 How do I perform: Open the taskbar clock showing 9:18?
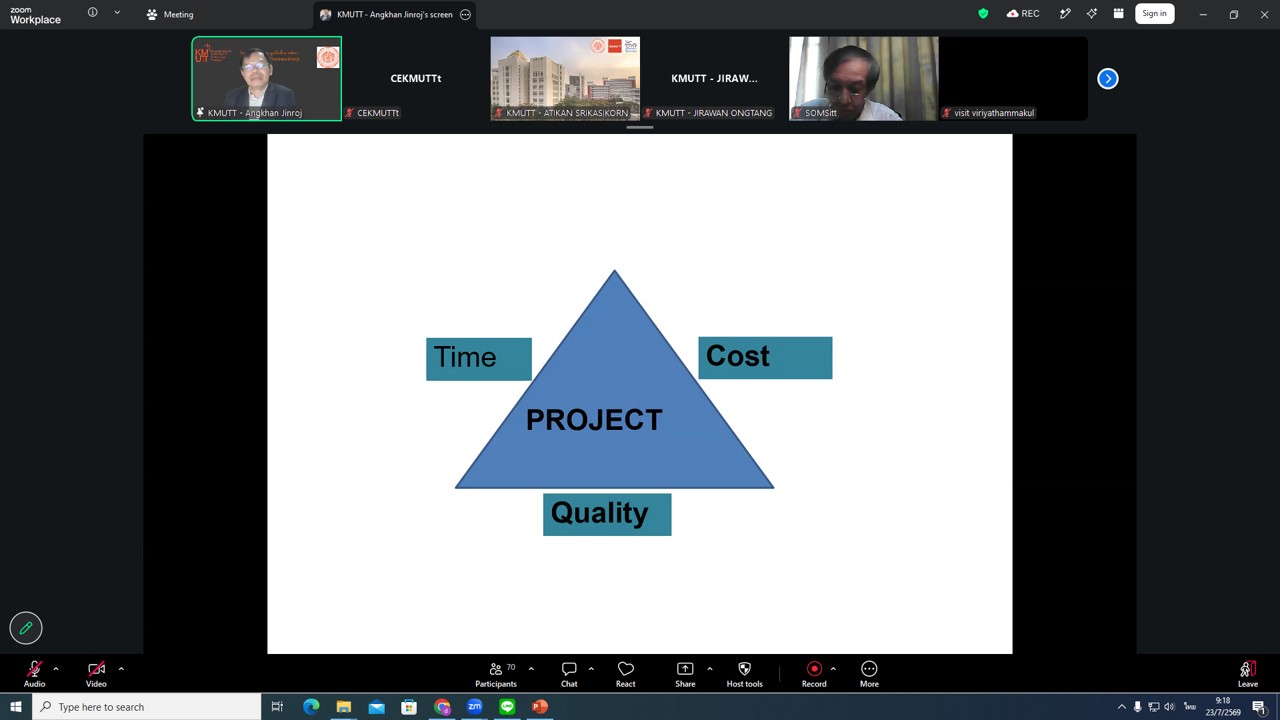1223,707
